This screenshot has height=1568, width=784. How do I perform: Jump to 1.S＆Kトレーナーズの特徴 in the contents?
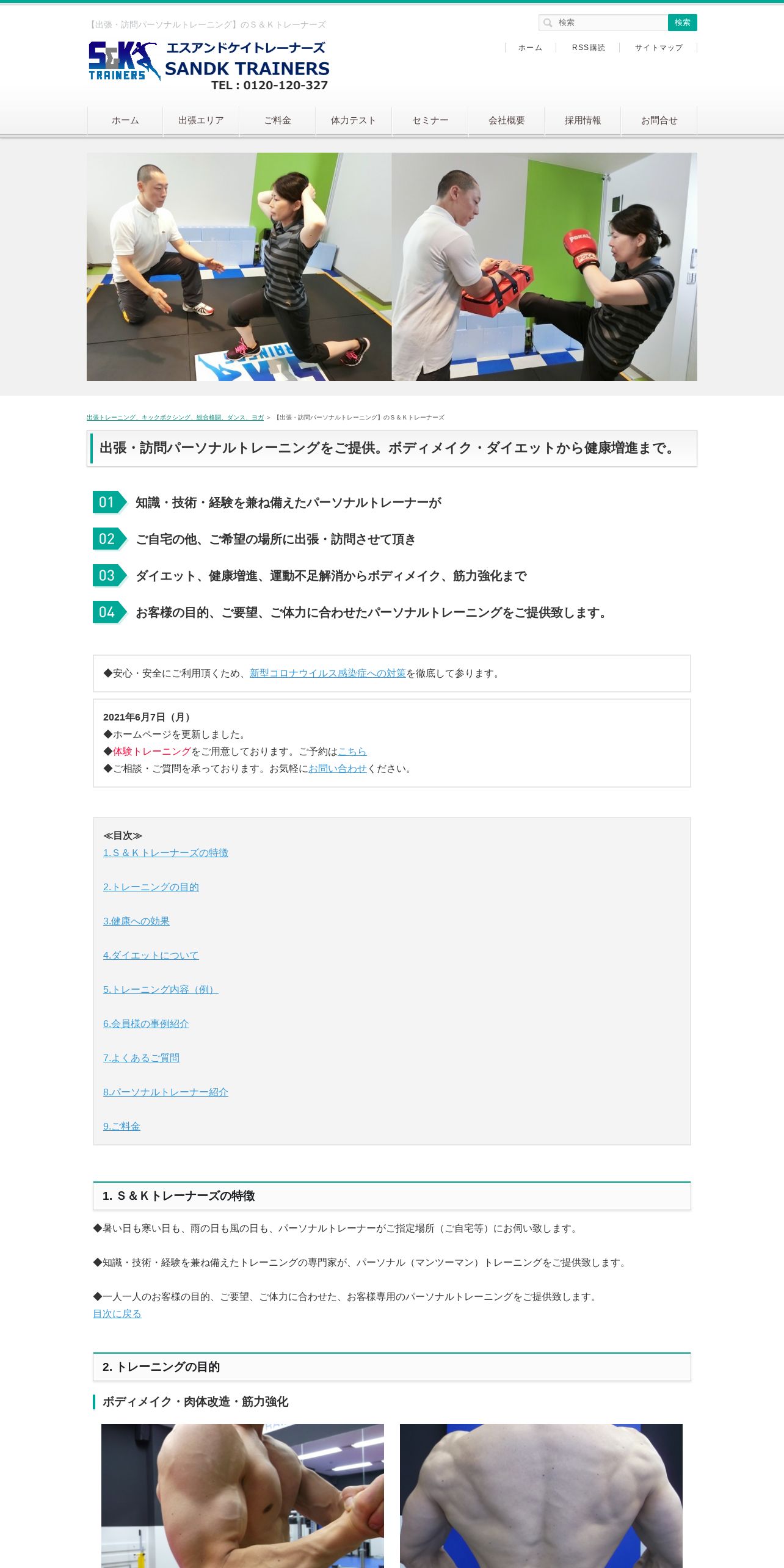click(x=165, y=852)
